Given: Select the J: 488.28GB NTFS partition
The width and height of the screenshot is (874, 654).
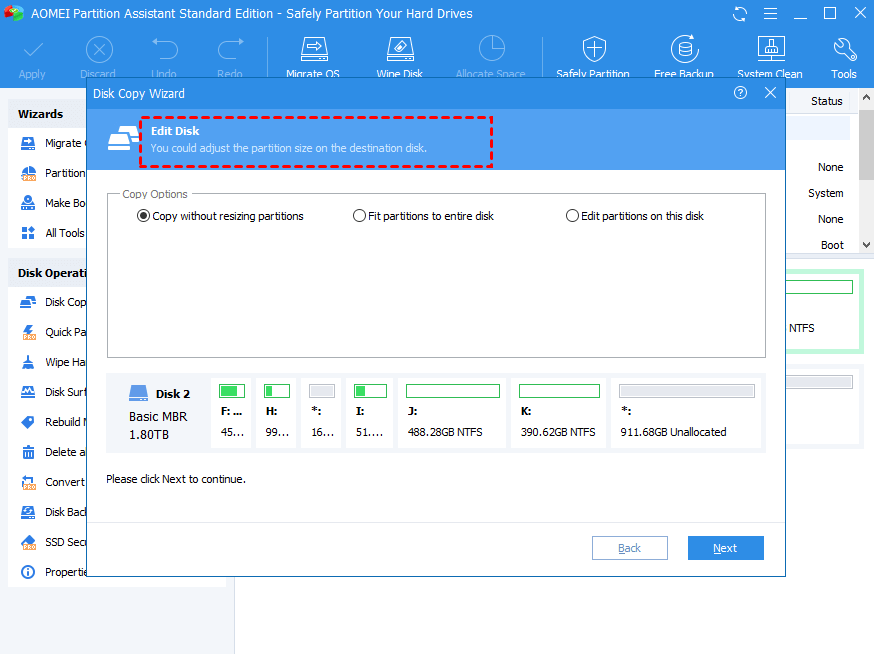Looking at the screenshot, I should [452, 413].
